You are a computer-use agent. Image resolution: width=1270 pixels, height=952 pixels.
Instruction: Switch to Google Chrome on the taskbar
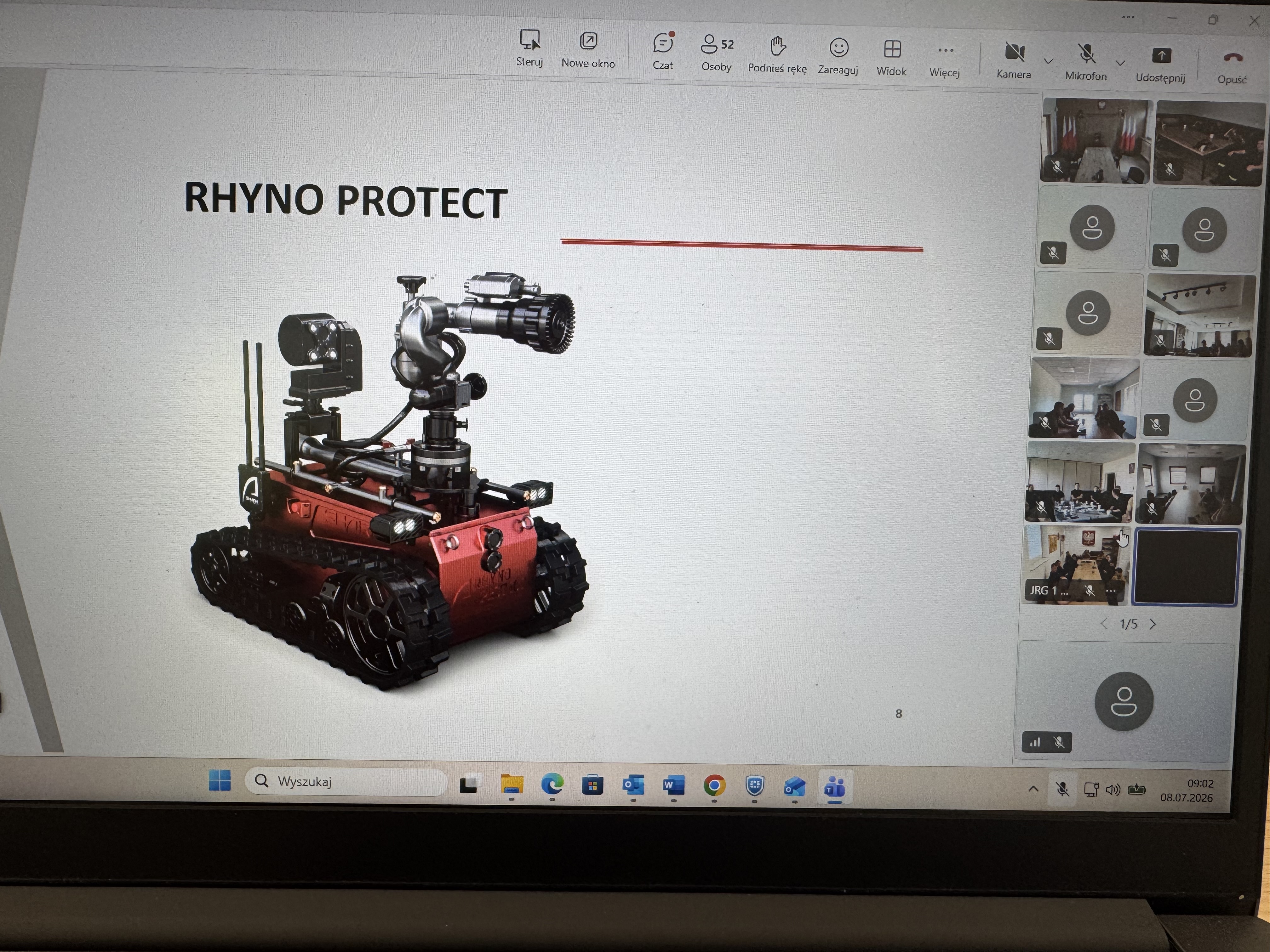pos(714,785)
